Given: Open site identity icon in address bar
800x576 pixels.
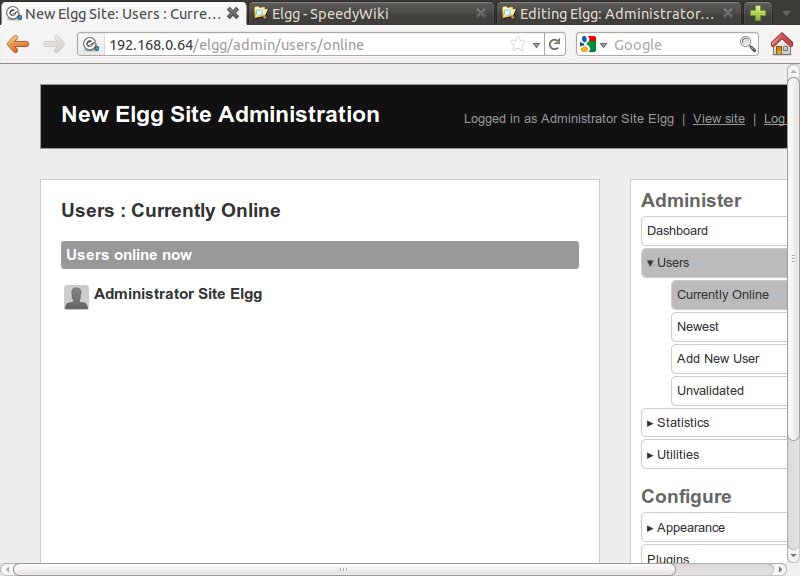Looking at the screenshot, I should (x=91, y=45).
